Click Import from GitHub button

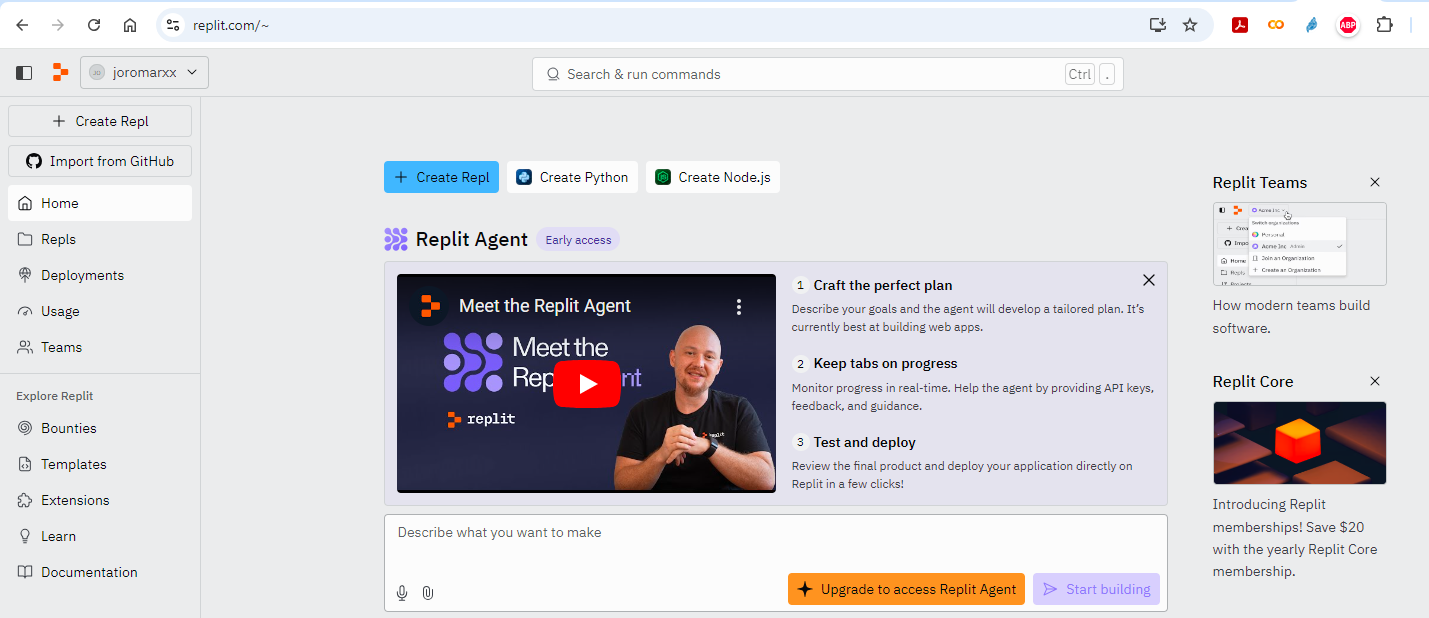(100, 161)
